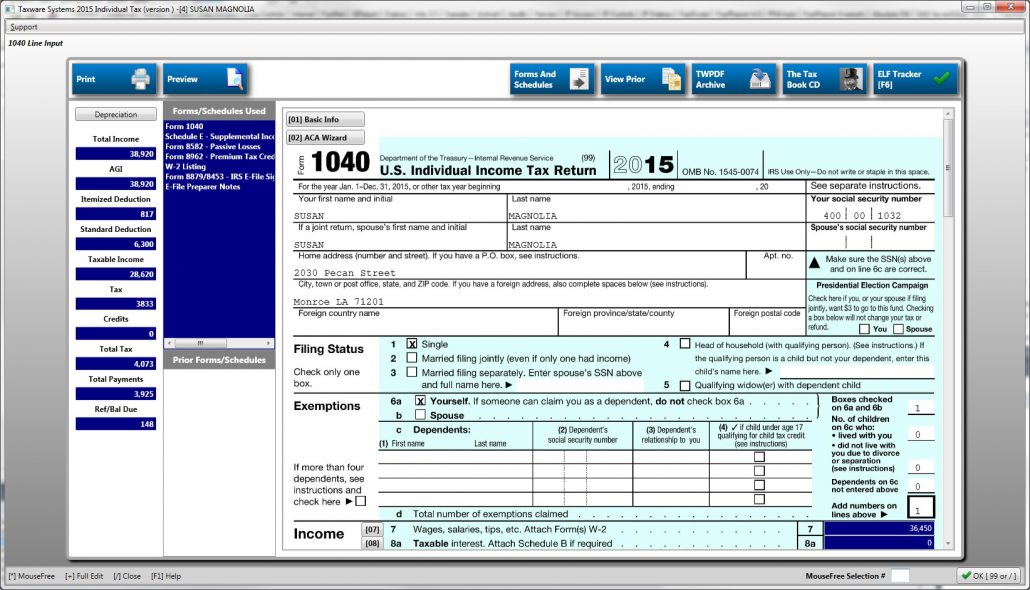Click the Total Income amount bar
Viewport: 1030px width, 590px height.
click(x=115, y=152)
